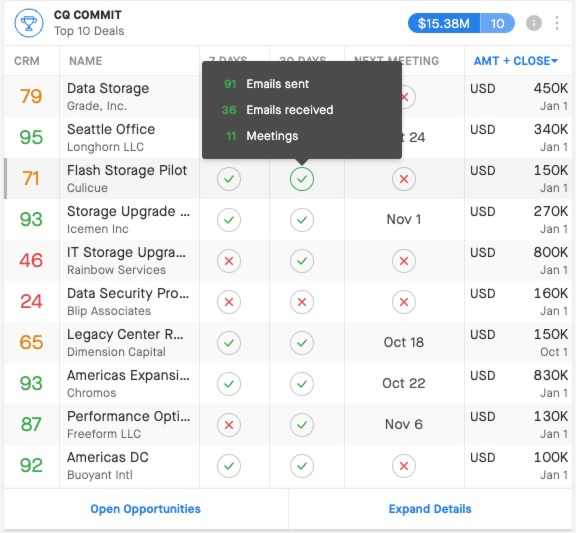Click the 30-day check icon for Buoyant Intl deal
Image resolution: width=576 pixels, height=533 pixels.
click(x=302, y=466)
